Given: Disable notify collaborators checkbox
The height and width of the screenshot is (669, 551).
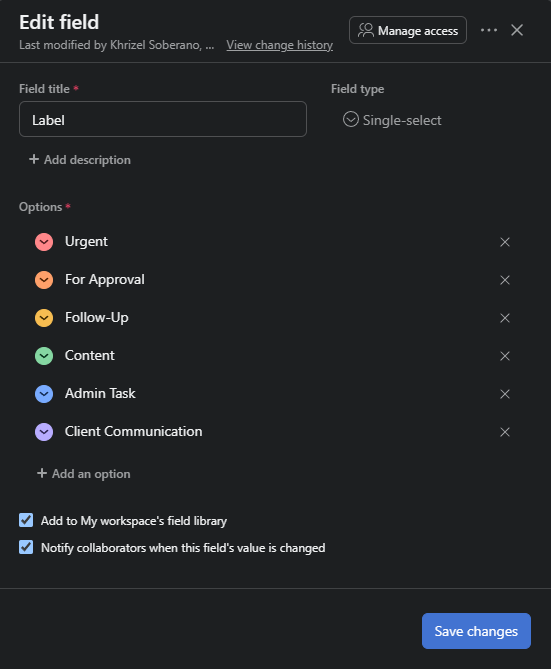Looking at the screenshot, I should [x=26, y=547].
